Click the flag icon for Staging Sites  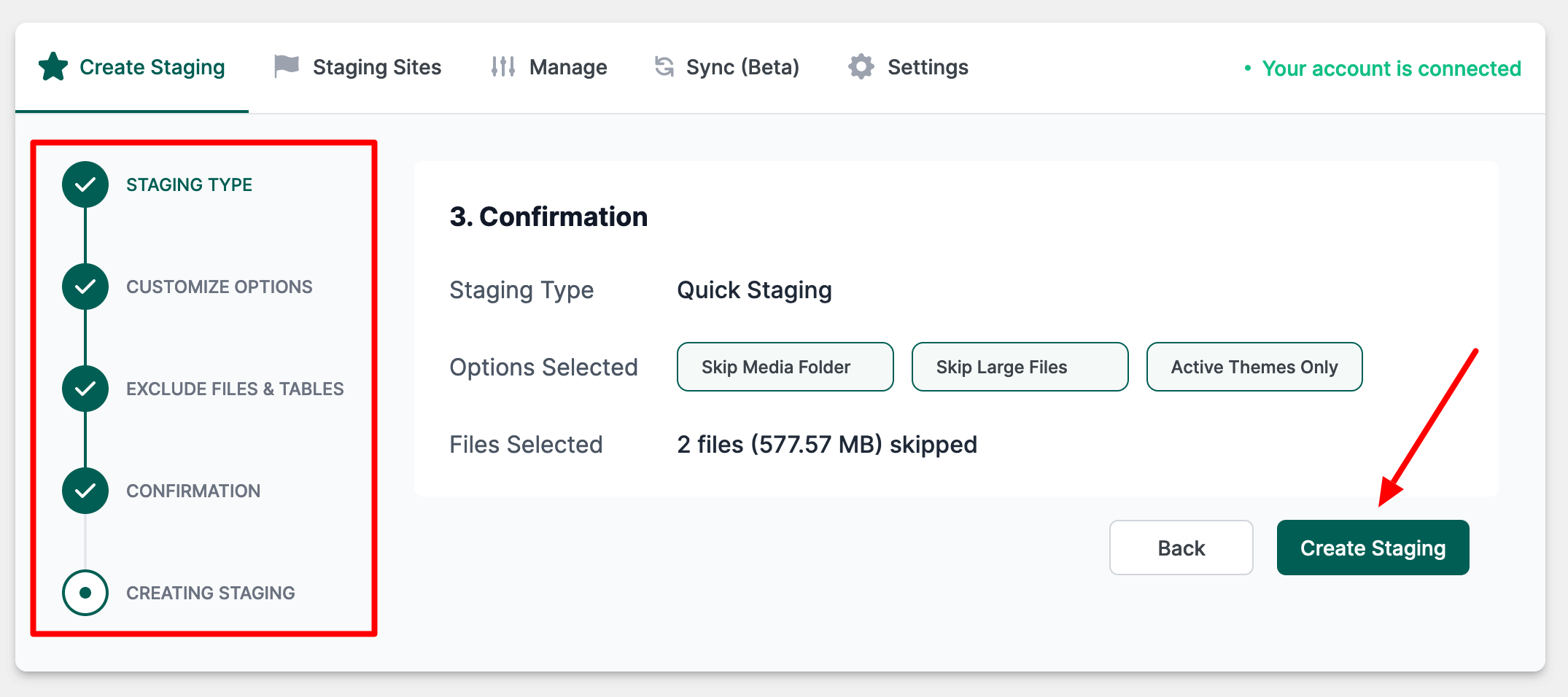tap(287, 66)
